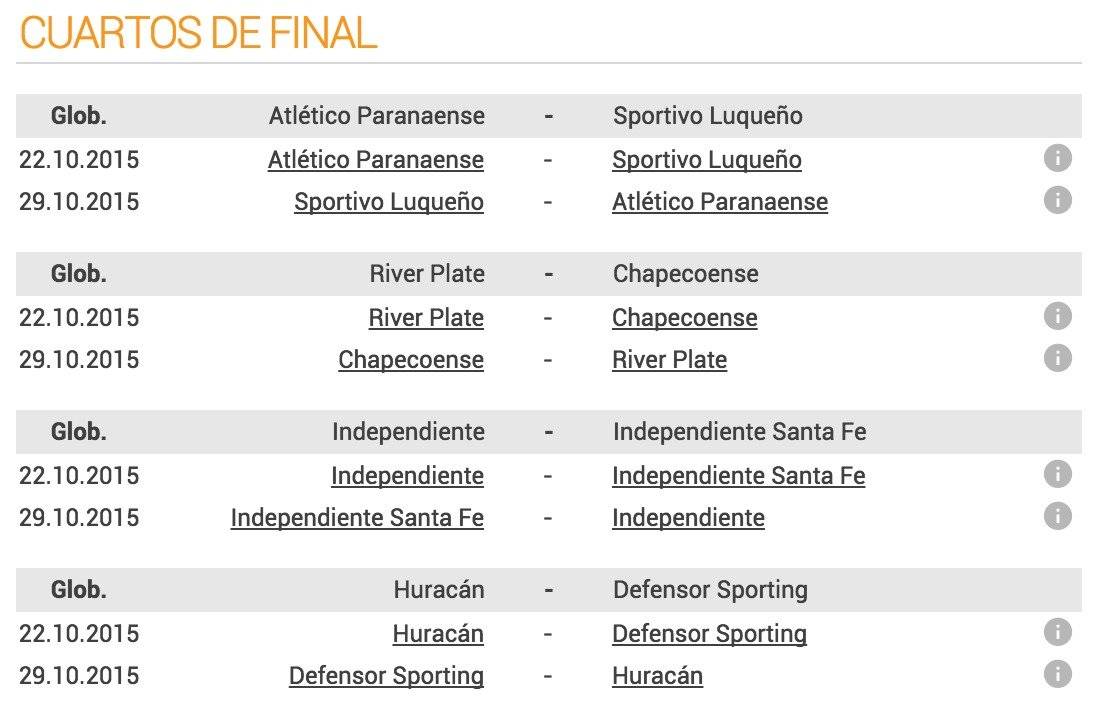The width and height of the screenshot is (1100, 722).
Task: View info icon for Independiente vs Independiente Santa Fe 22.10.2015
Action: (1057, 474)
